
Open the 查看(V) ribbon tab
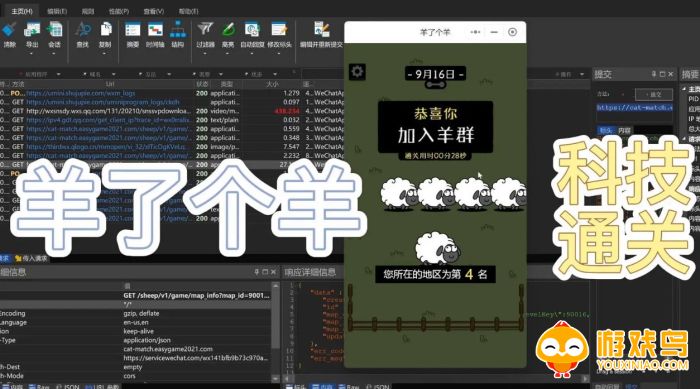point(154,11)
